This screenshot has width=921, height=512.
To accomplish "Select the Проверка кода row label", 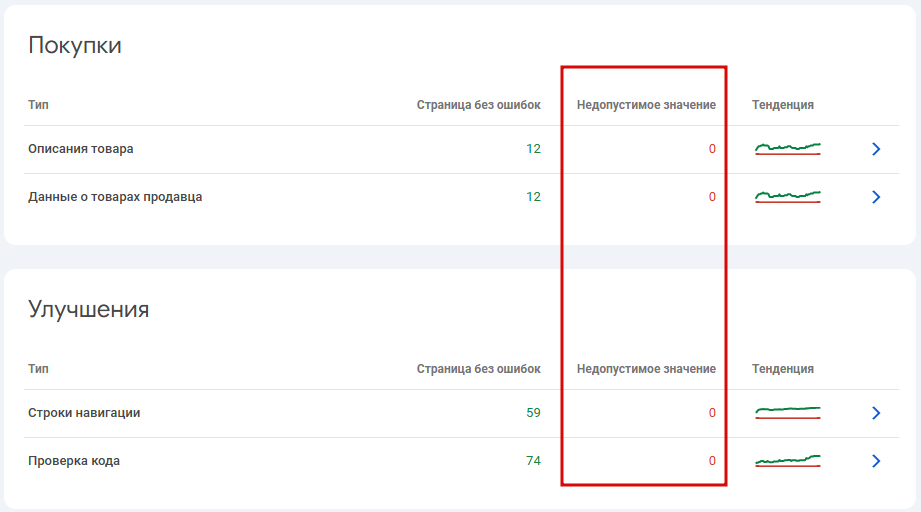I will coord(74,461).
